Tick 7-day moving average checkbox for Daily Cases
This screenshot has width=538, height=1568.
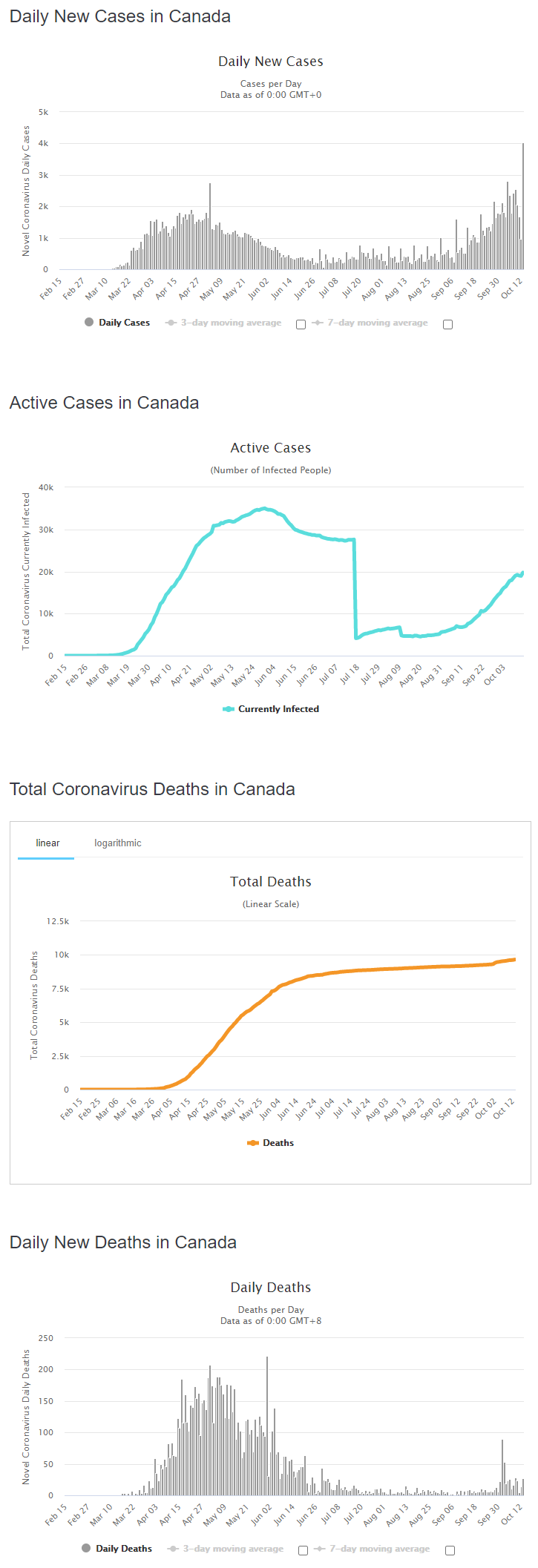coord(447,324)
